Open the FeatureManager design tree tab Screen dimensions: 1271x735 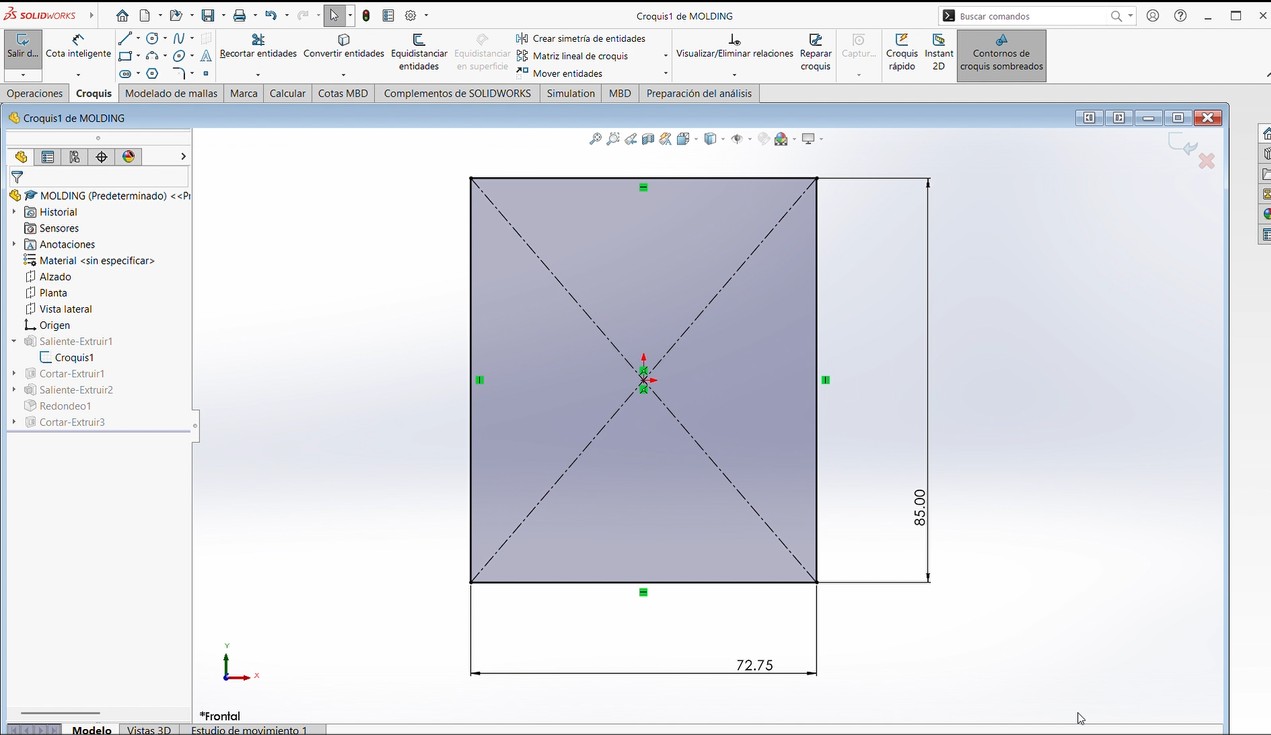21,157
